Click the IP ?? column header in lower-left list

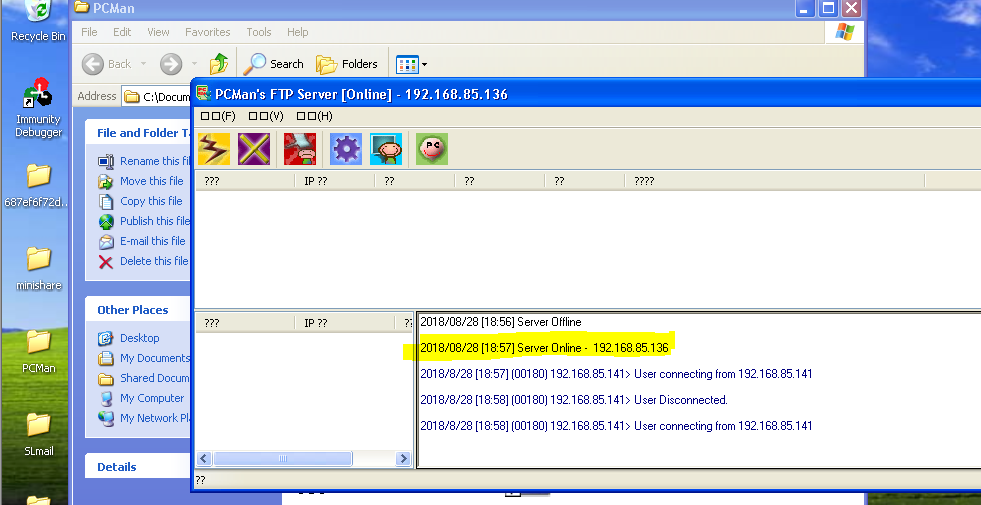(345, 323)
